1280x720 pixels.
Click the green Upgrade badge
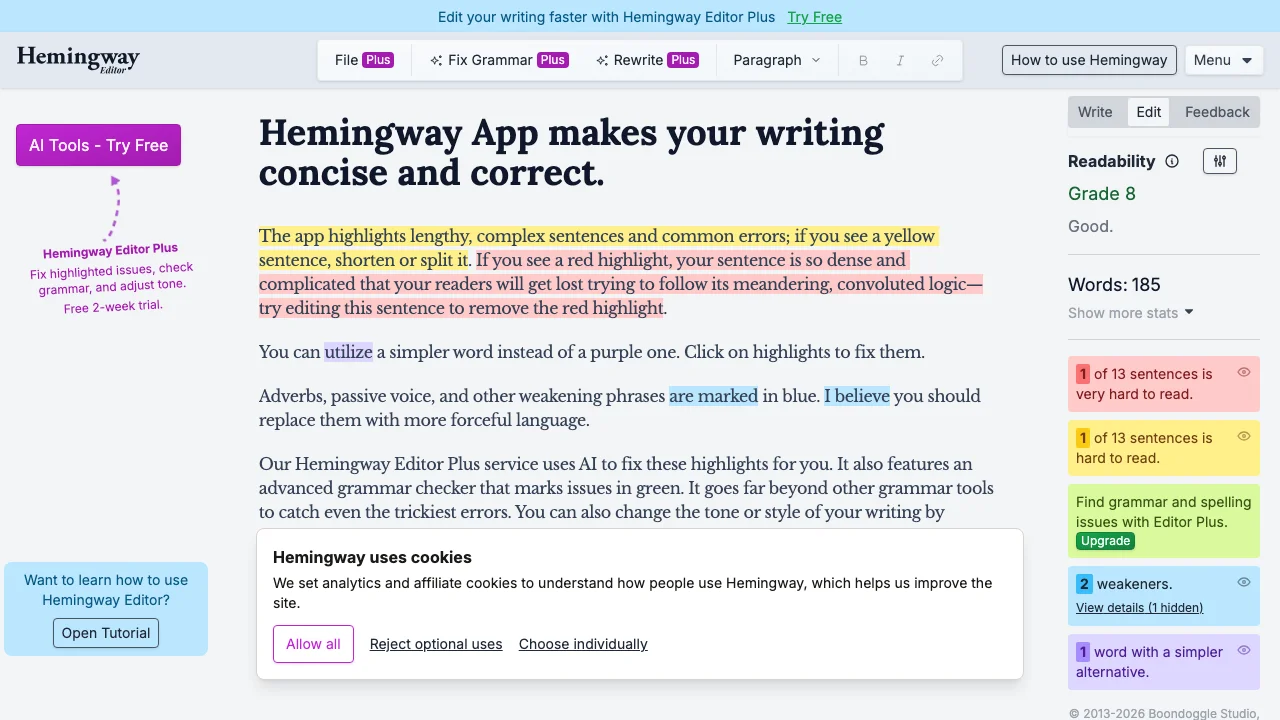click(x=1105, y=541)
